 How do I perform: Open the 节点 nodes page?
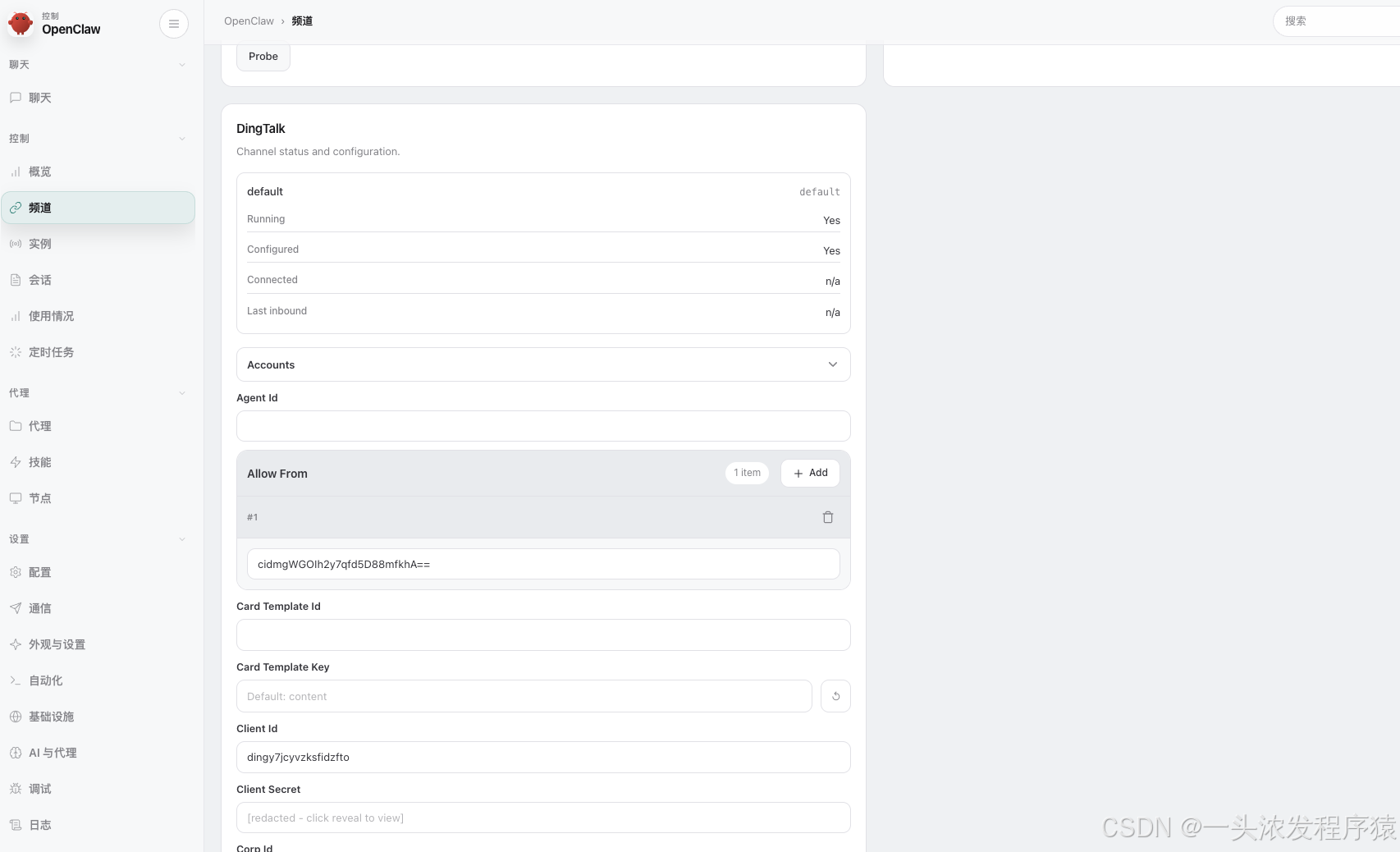click(98, 498)
